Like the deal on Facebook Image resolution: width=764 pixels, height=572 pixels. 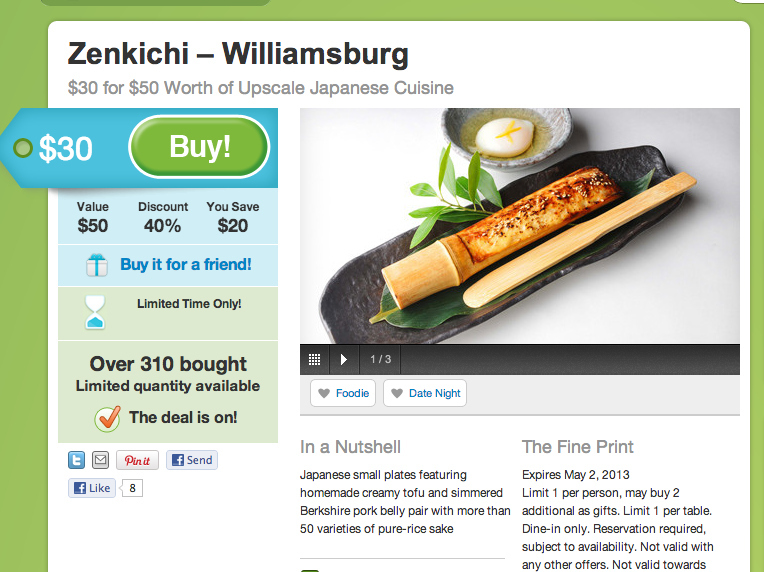[92, 488]
